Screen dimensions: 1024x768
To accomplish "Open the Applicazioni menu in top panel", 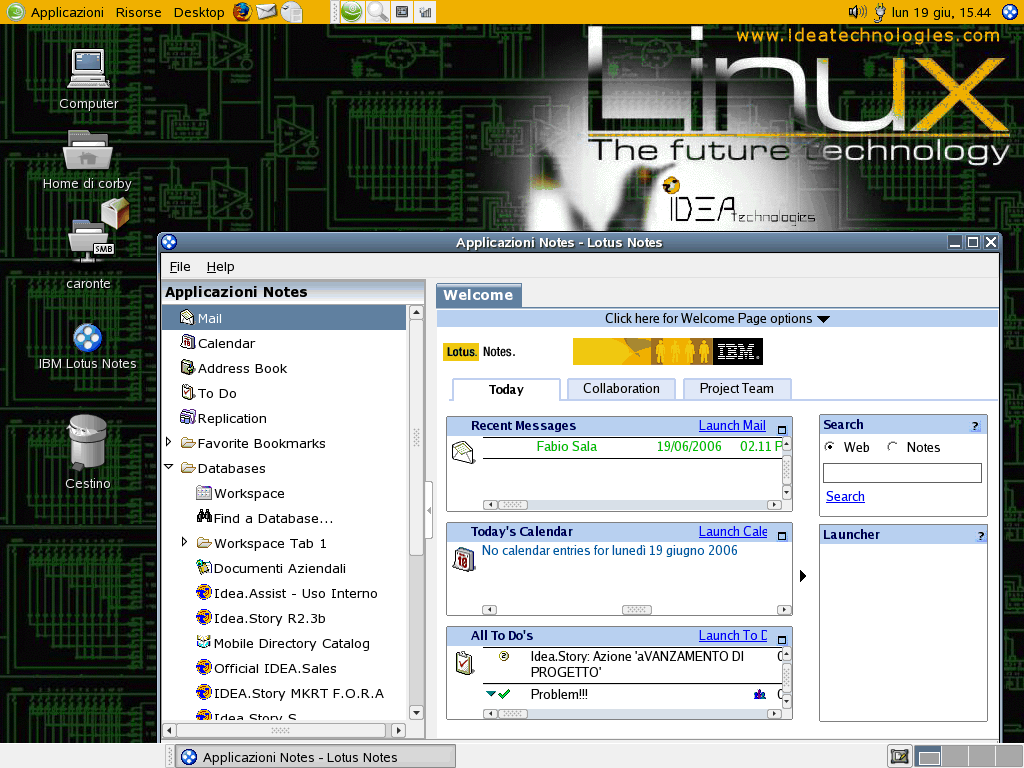I will pos(67,12).
